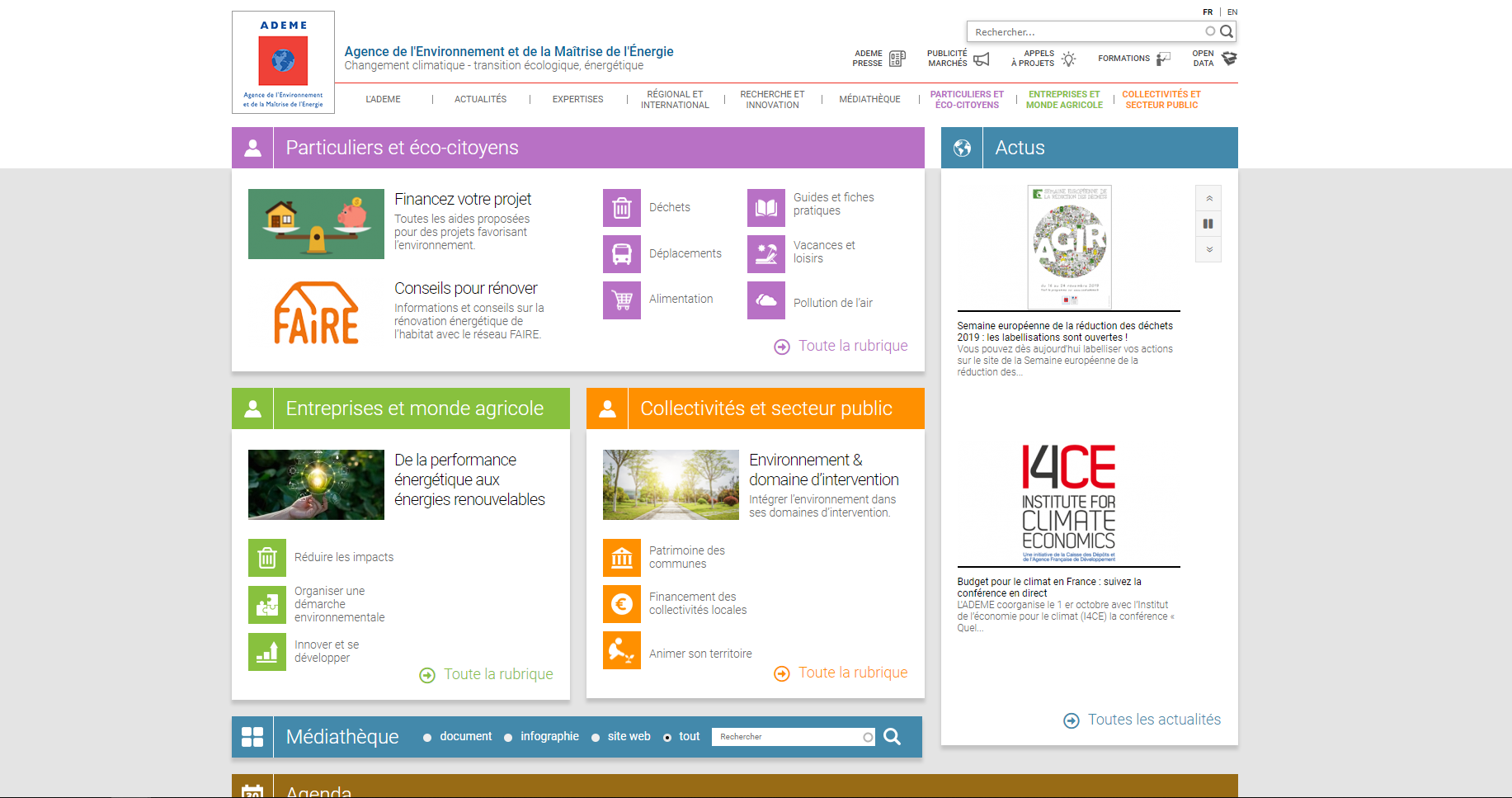
Task: Select the document radio option
Action: point(427,738)
